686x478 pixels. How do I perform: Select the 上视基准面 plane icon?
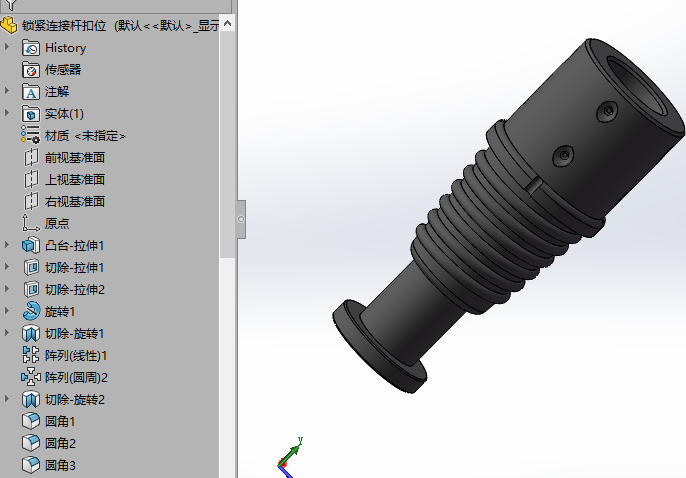[x=31, y=179]
